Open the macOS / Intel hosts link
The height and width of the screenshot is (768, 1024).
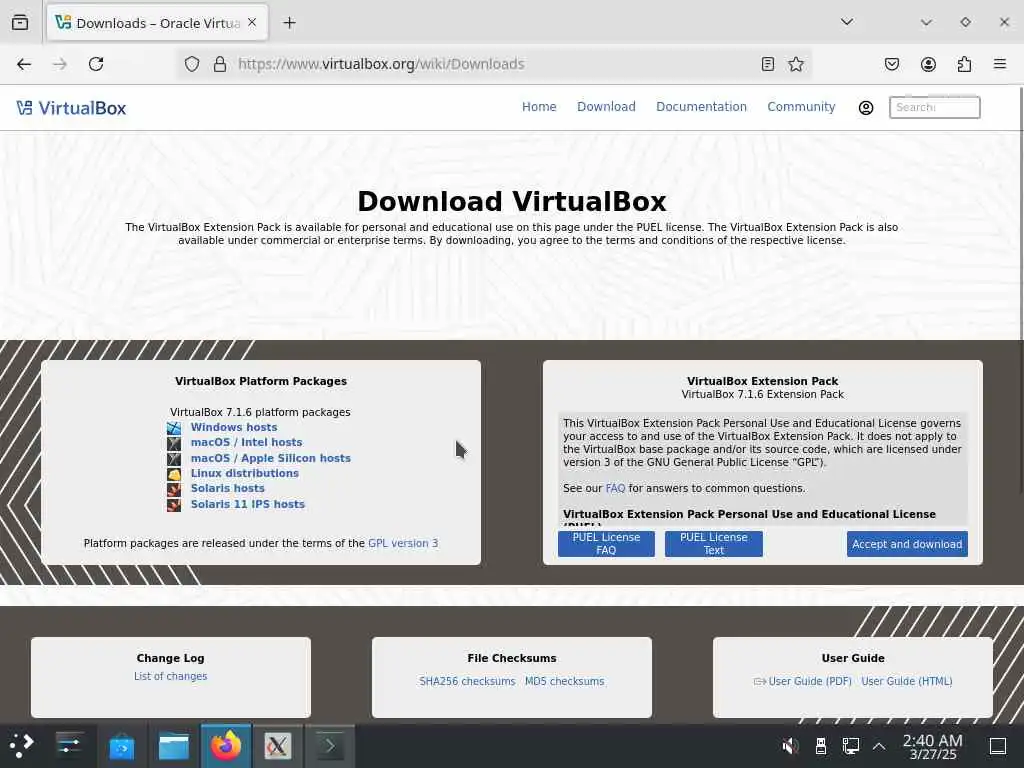[x=246, y=442]
